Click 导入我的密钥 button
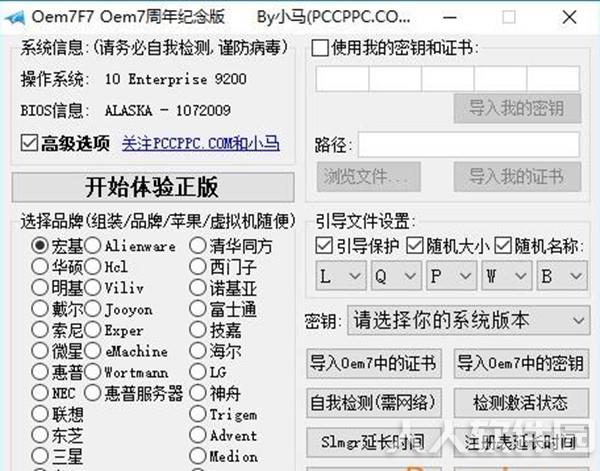Screen dimensions: 600x471 tap(517, 108)
